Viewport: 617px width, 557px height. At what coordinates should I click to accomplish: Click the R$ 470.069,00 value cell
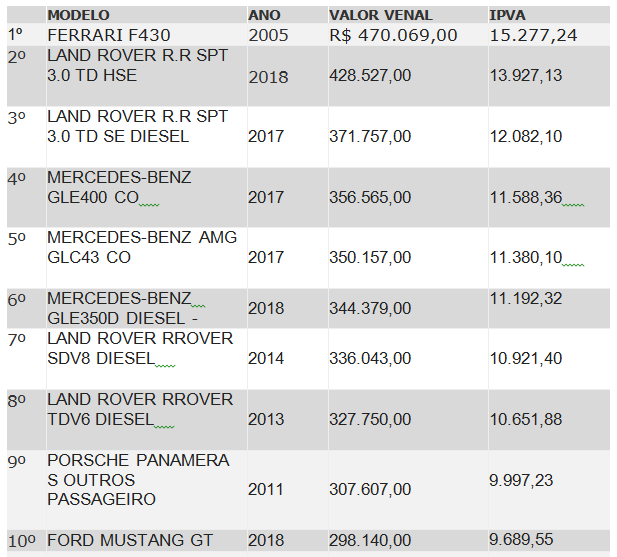click(x=393, y=34)
